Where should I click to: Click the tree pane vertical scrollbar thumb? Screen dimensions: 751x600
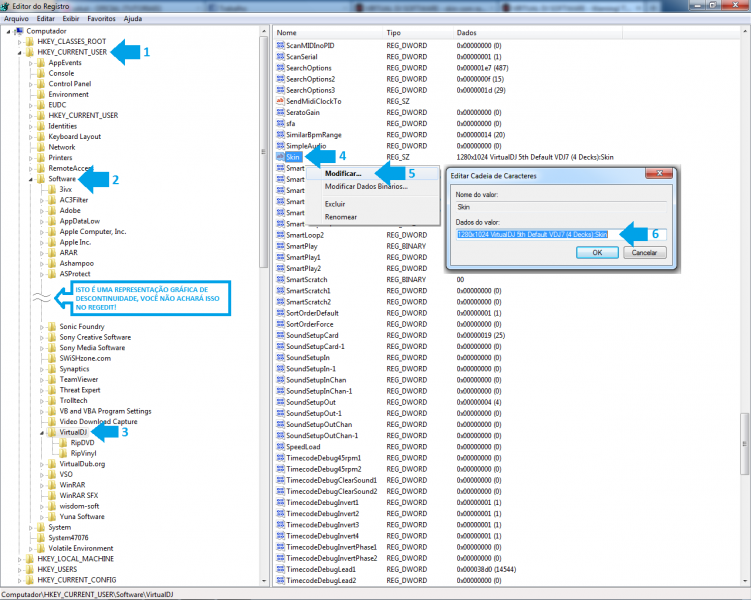[x=263, y=152]
